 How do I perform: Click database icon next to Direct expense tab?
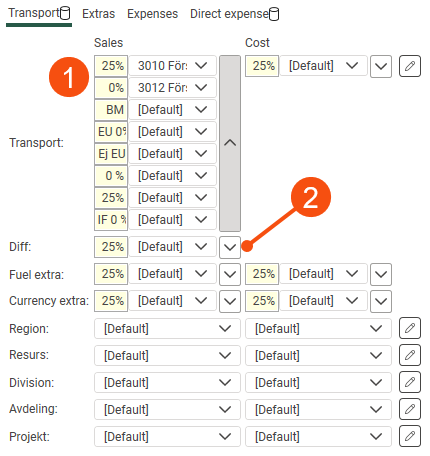point(274,14)
